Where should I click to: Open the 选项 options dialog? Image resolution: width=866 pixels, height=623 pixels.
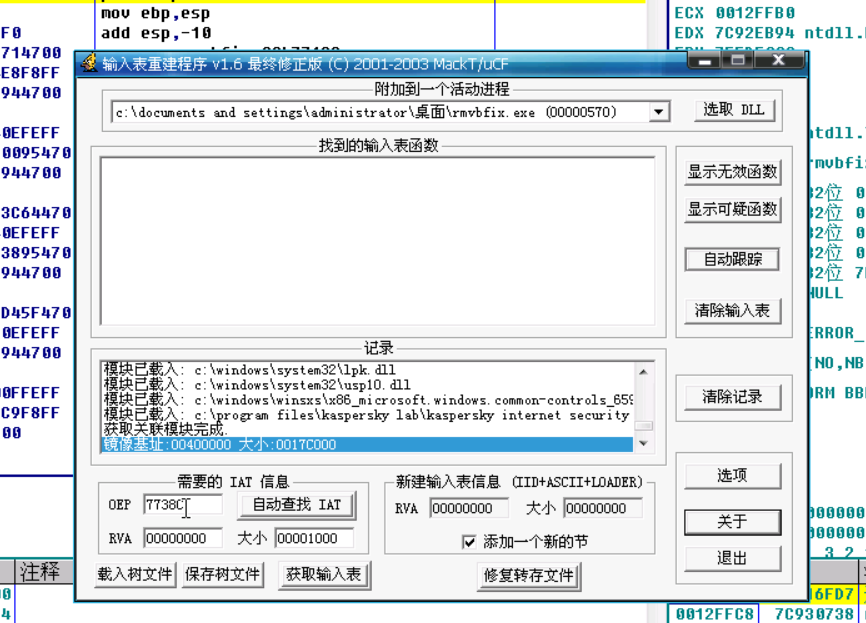732,475
